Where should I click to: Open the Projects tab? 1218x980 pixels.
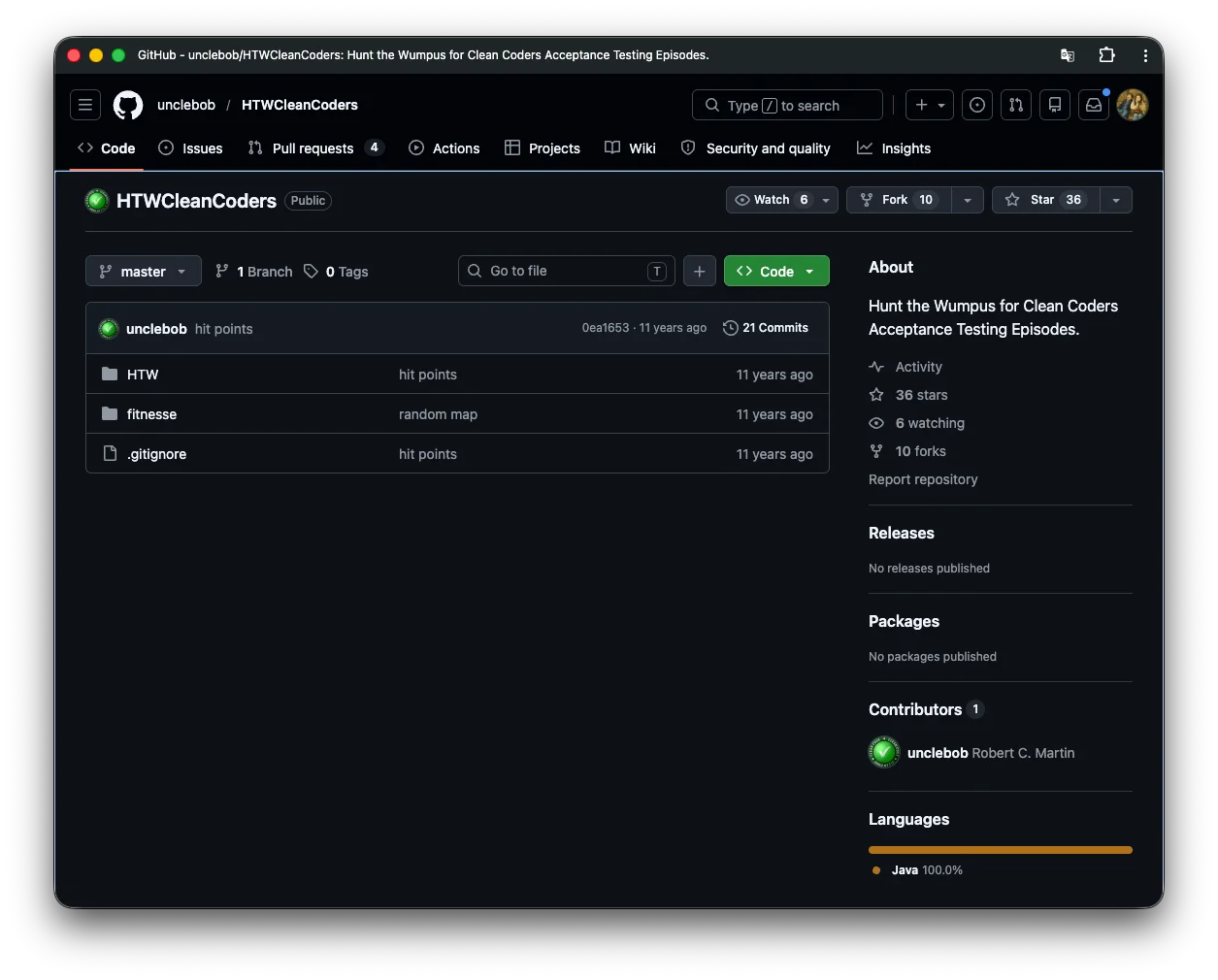coord(543,148)
